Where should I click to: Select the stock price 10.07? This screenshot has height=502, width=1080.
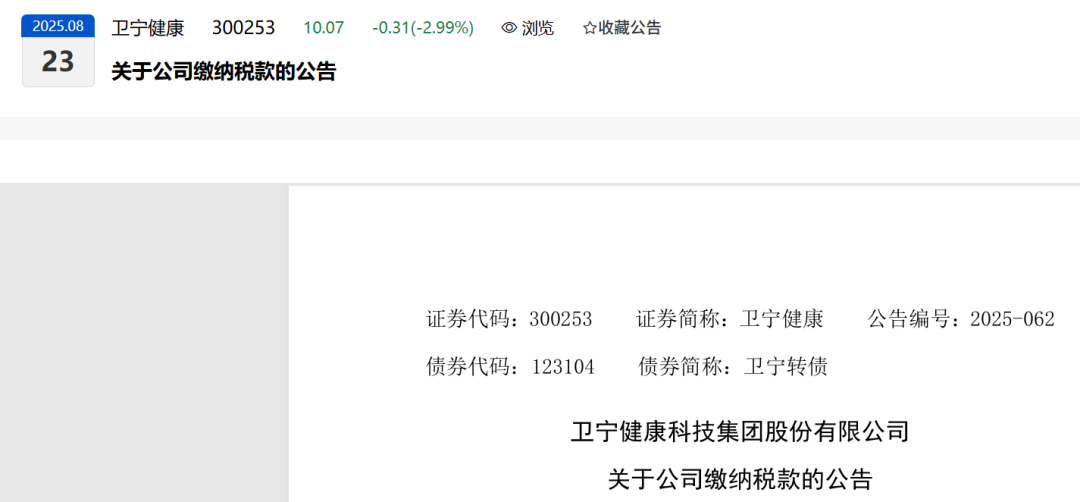click(x=324, y=28)
